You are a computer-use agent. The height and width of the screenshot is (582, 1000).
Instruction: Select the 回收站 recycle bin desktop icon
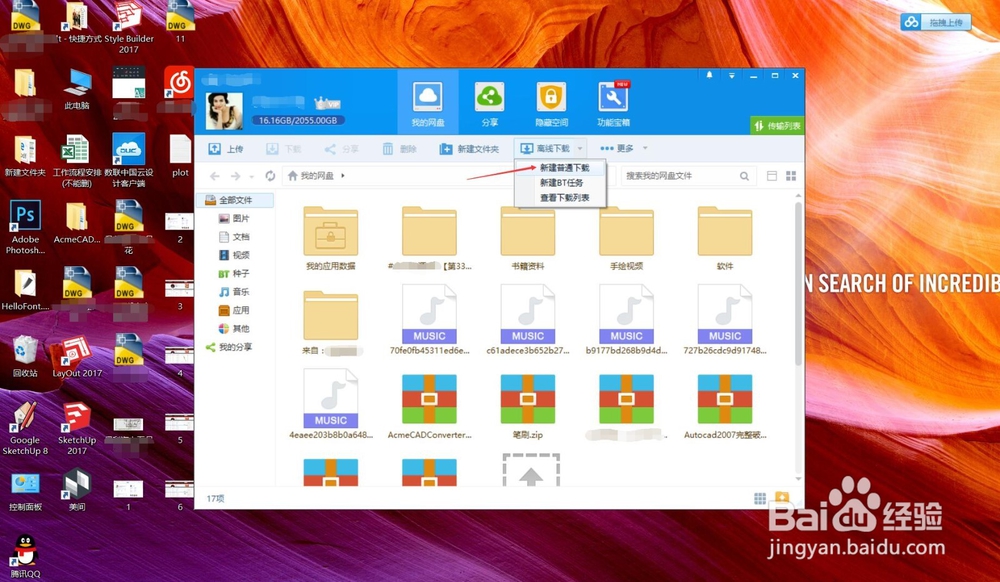pos(25,356)
